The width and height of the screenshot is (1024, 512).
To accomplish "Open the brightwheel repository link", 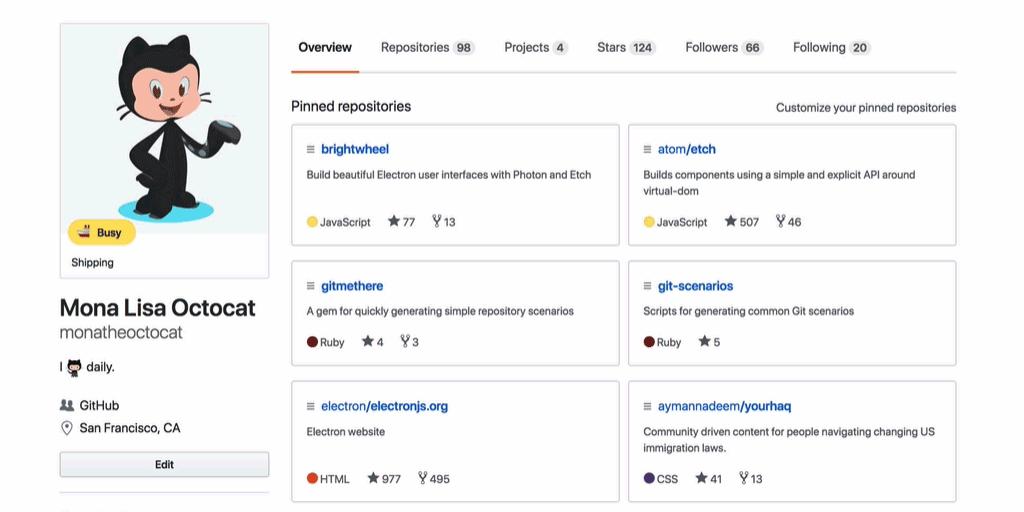I will tap(355, 149).
